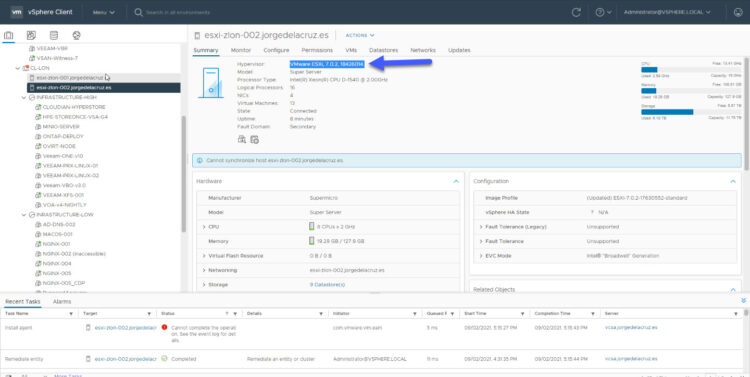Image resolution: width=750 pixels, height=377 pixels.
Task: Switch to the Monitor tab
Action: click(241, 50)
